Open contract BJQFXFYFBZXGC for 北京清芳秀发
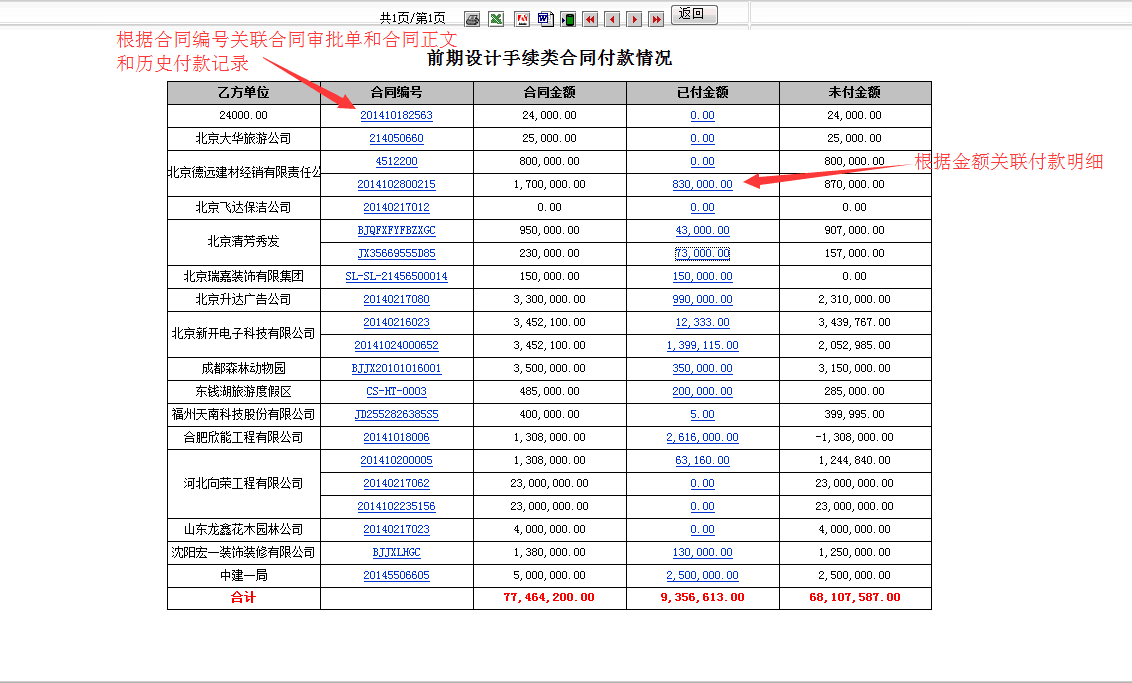The width and height of the screenshot is (1132, 683). coord(395,230)
